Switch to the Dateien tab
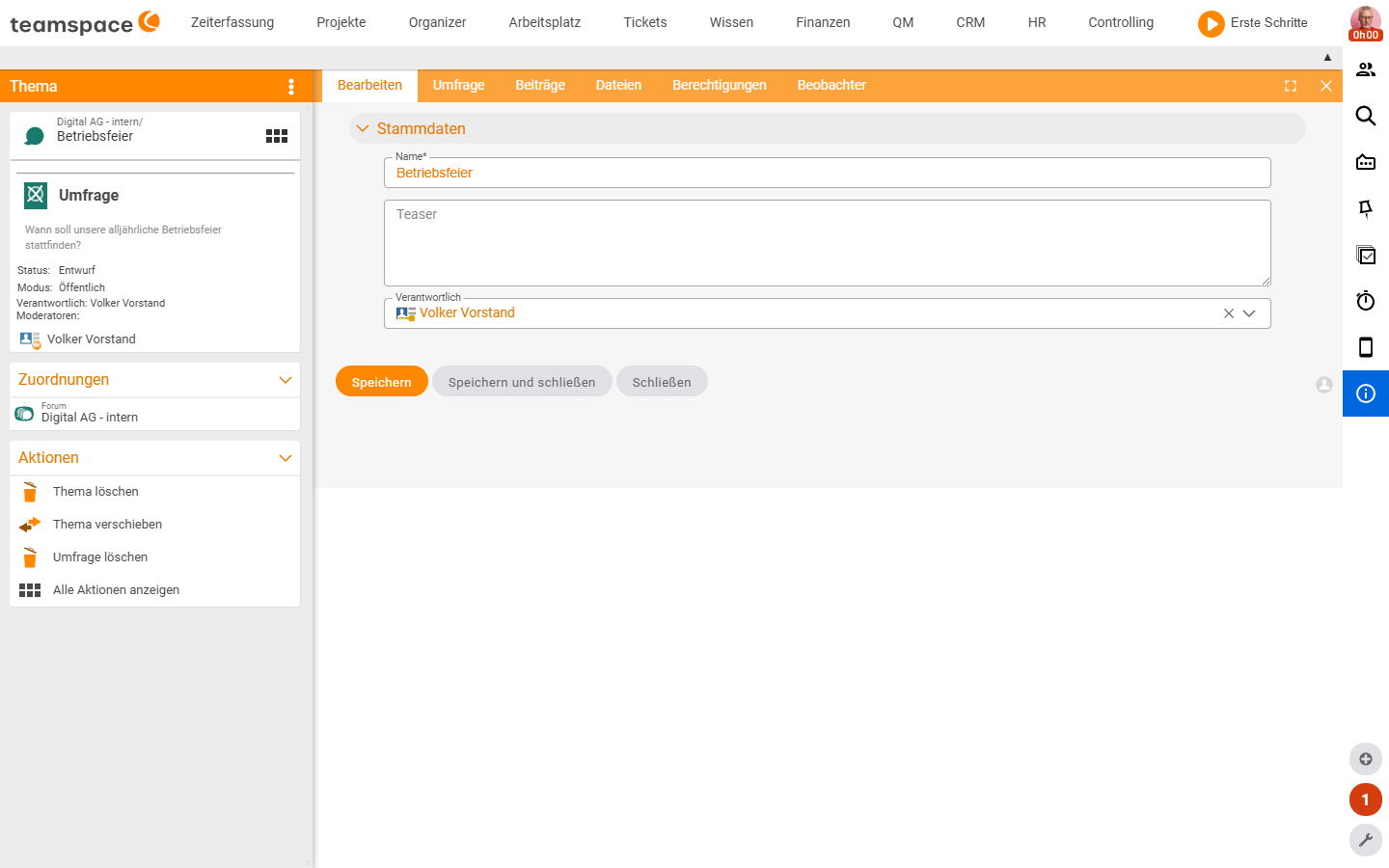This screenshot has width=1389, height=868. click(618, 86)
